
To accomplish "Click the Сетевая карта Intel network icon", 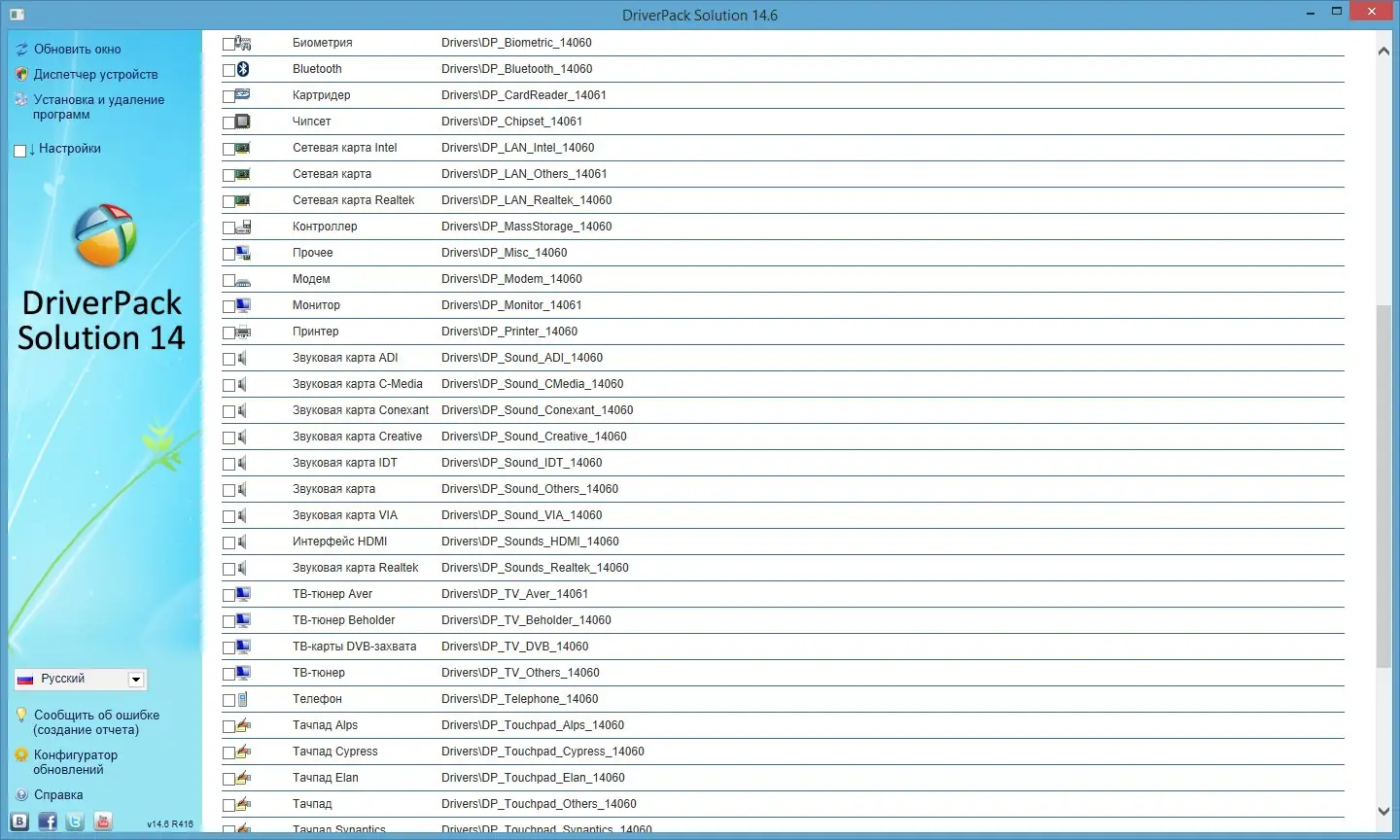I will pyautogui.click(x=243, y=148).
